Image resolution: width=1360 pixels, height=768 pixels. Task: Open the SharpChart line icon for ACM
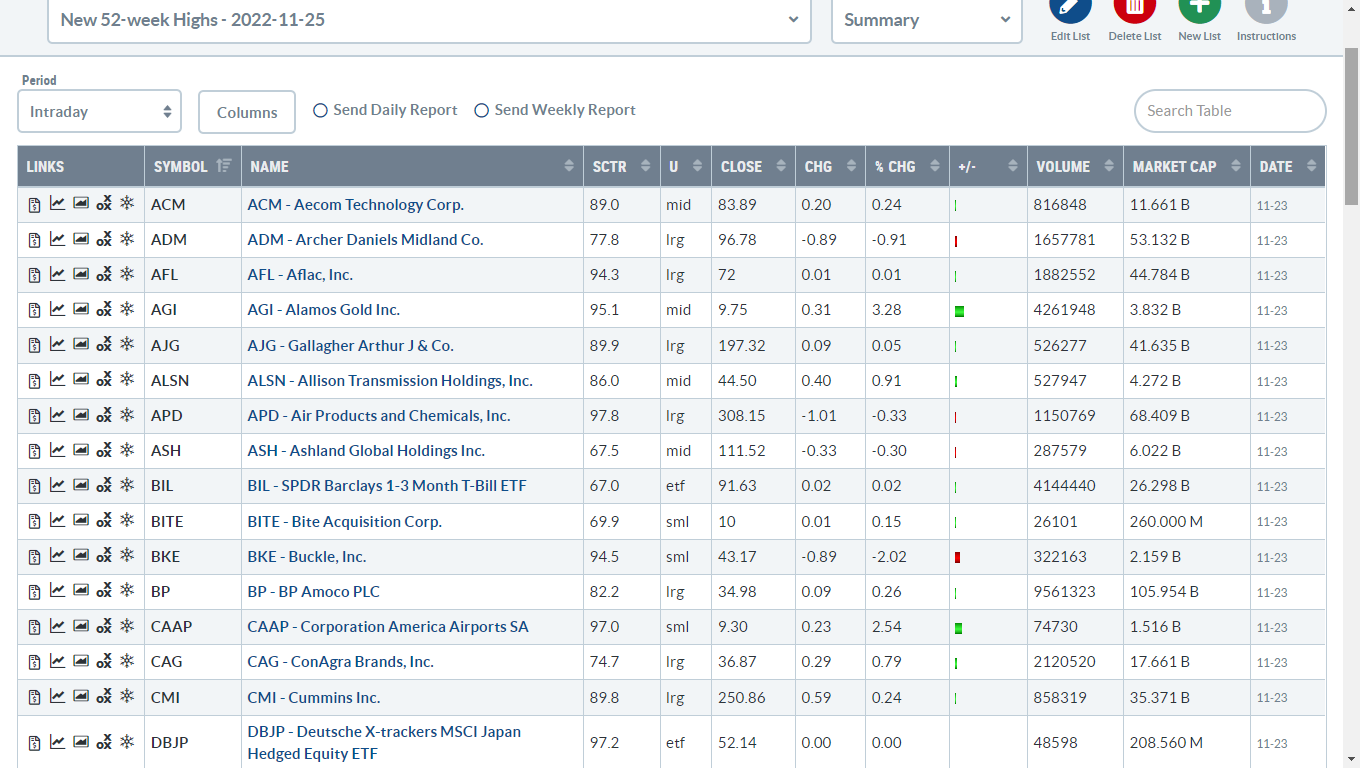pyautogui.click(x=57, y=204)
